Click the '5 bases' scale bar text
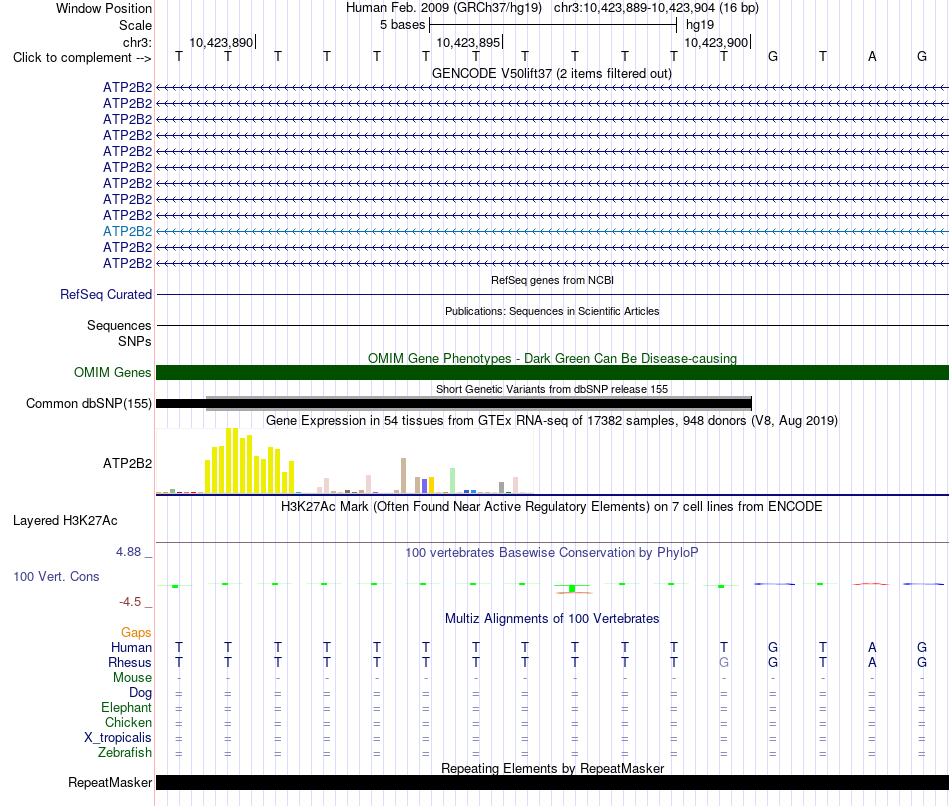Viewport: 950px width, 806px height. [x=403, y=25]
